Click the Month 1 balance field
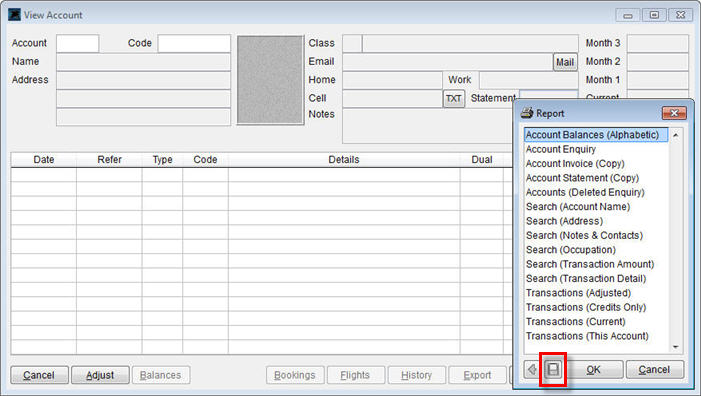The image size is (701, 396). click(x=658, y=80)
